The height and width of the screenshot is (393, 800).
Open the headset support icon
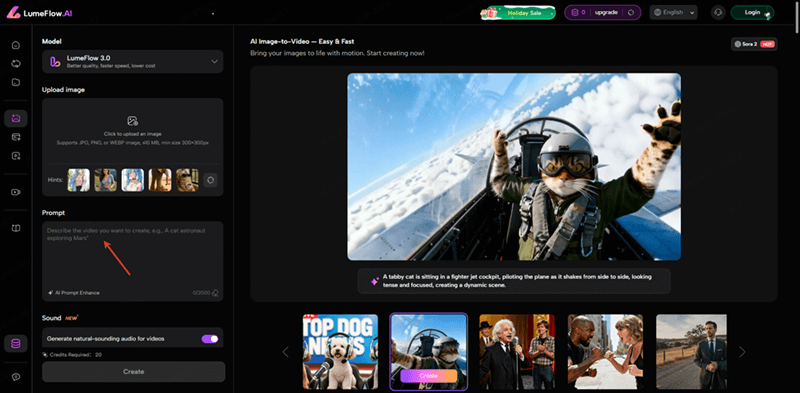point(718,13)
